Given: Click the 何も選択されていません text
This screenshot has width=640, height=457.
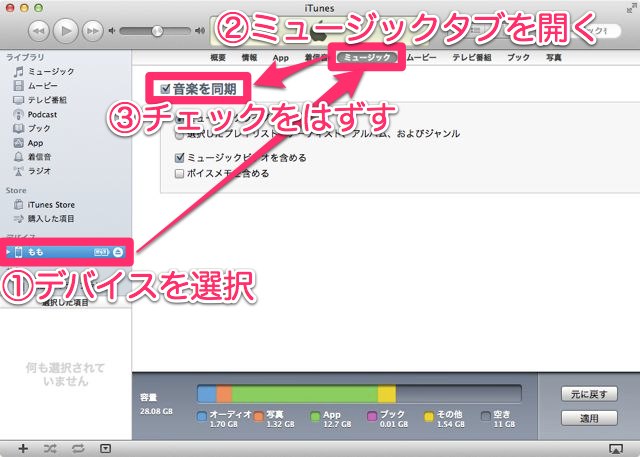Looking at the screenshot, I should pos(65,375).
